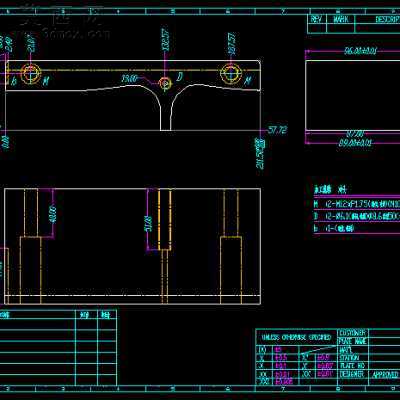
Task: Click the 'CUSTOMER' title block label
Action: click(x=353, y=333)
